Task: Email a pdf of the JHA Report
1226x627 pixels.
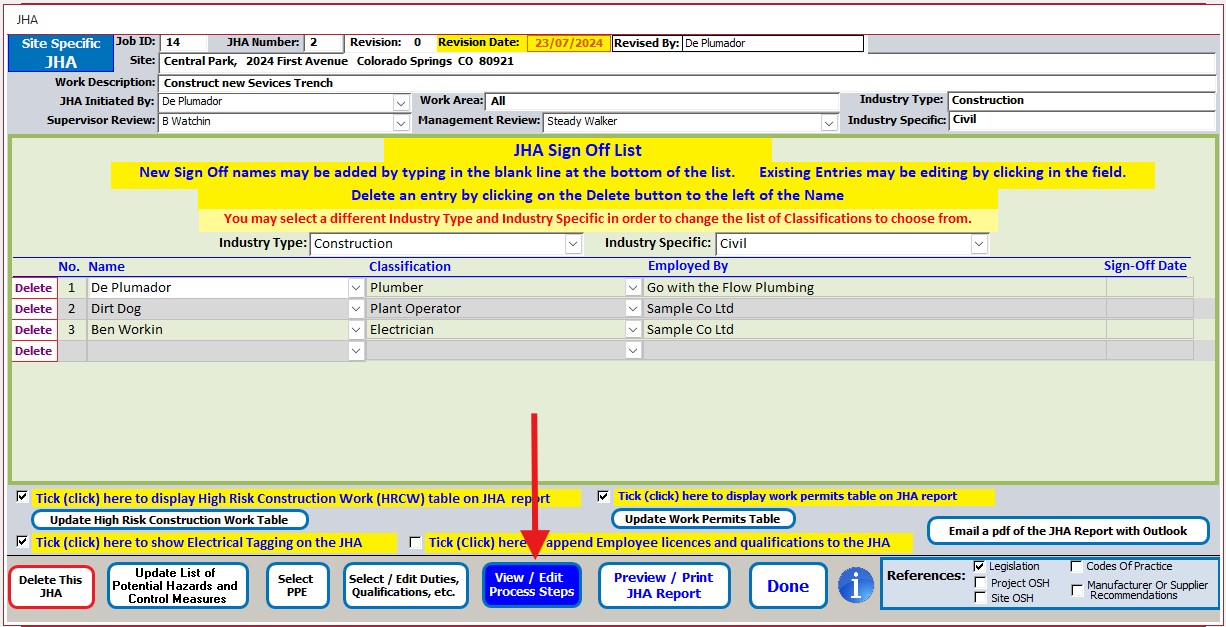Action: pyautogui.click(x=1067, y=531)
